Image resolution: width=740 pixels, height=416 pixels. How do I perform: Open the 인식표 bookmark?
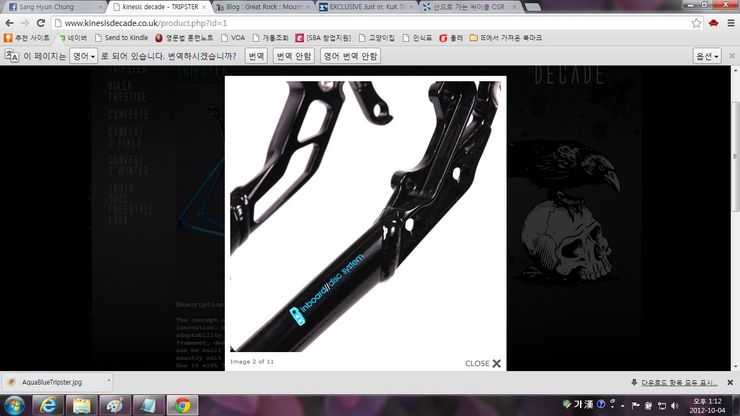[x=417, y=38]
